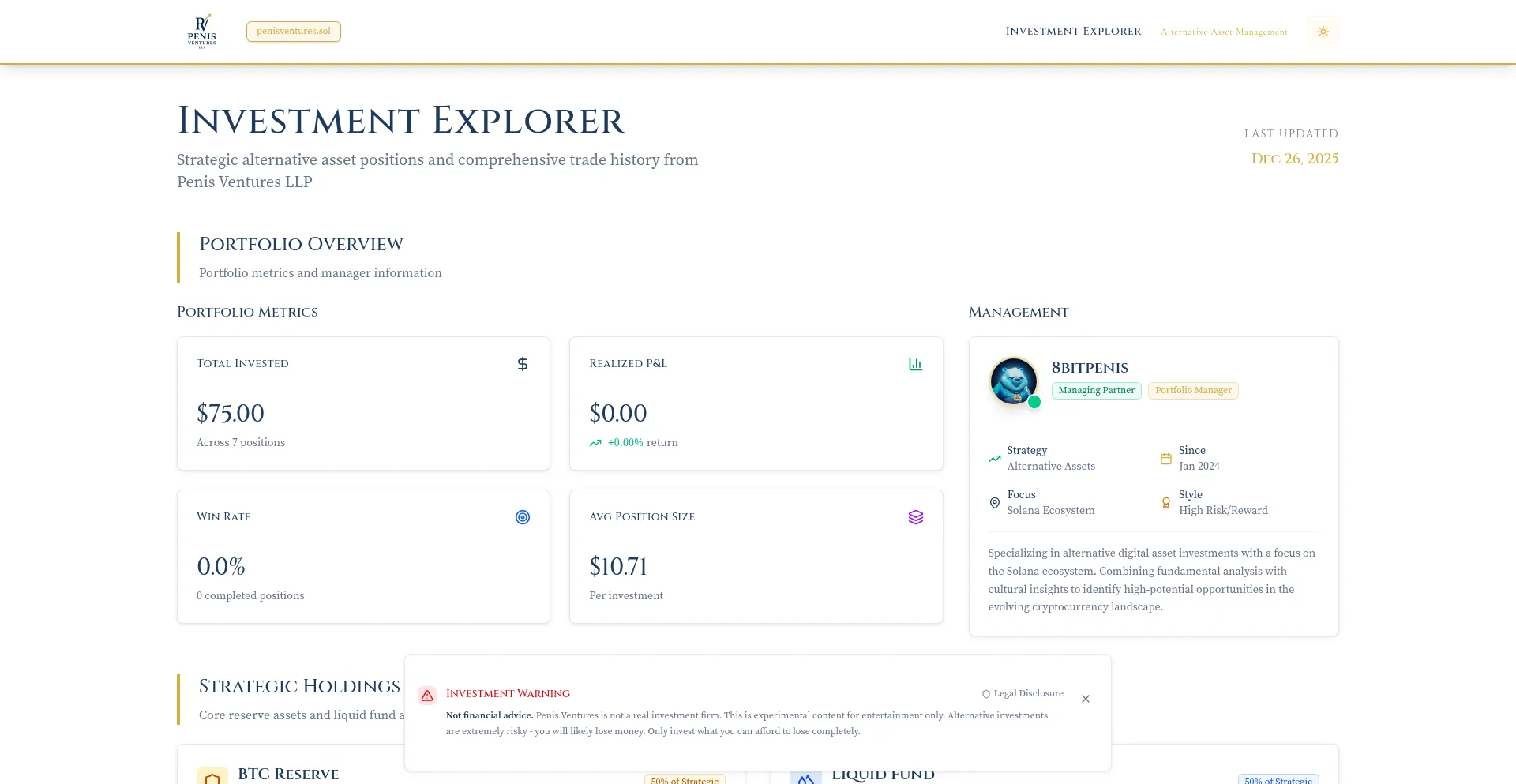This screenshot has height=784, width=1516.
Task: Click the bar chart icon in Realized P&L
Action: click(x=915, y=364)
